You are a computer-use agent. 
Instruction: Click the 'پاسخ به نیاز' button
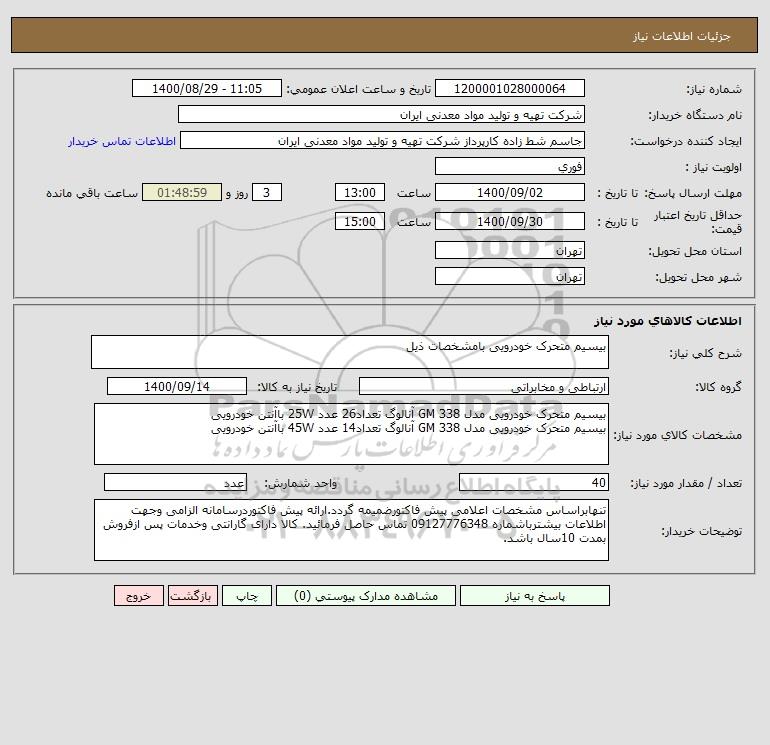[535, 596]
